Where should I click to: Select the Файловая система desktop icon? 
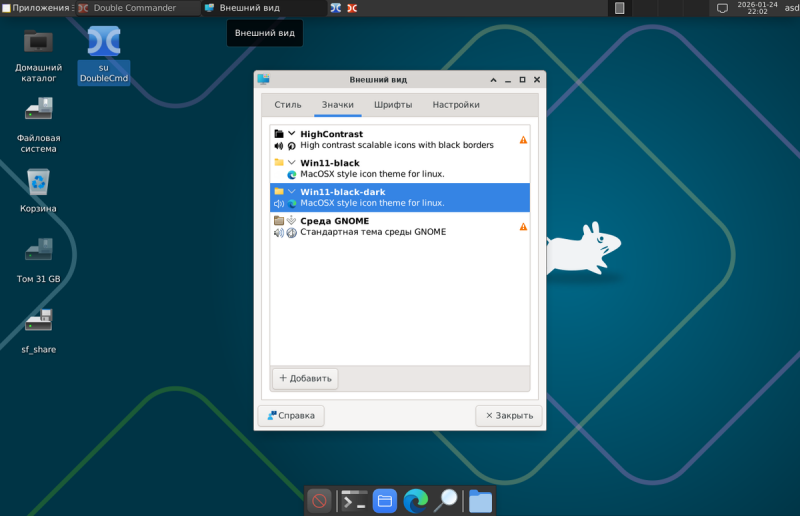38,126
